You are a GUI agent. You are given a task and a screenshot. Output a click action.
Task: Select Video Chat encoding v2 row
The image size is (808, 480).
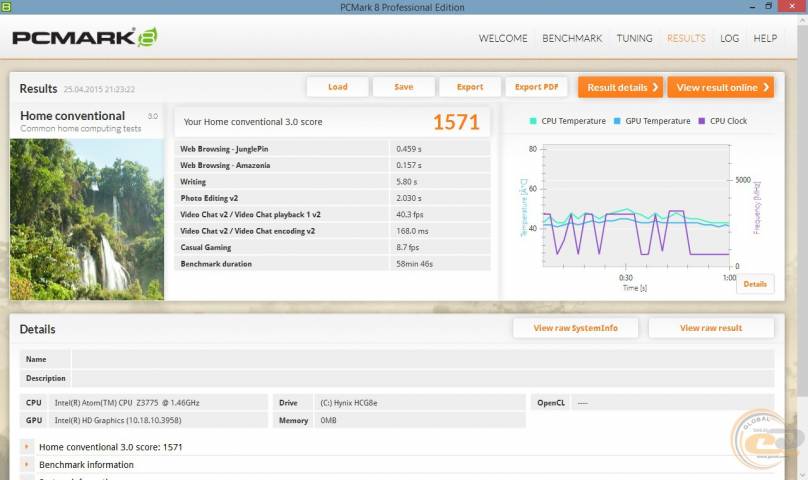pyautogui.click(x=332, y=231)
